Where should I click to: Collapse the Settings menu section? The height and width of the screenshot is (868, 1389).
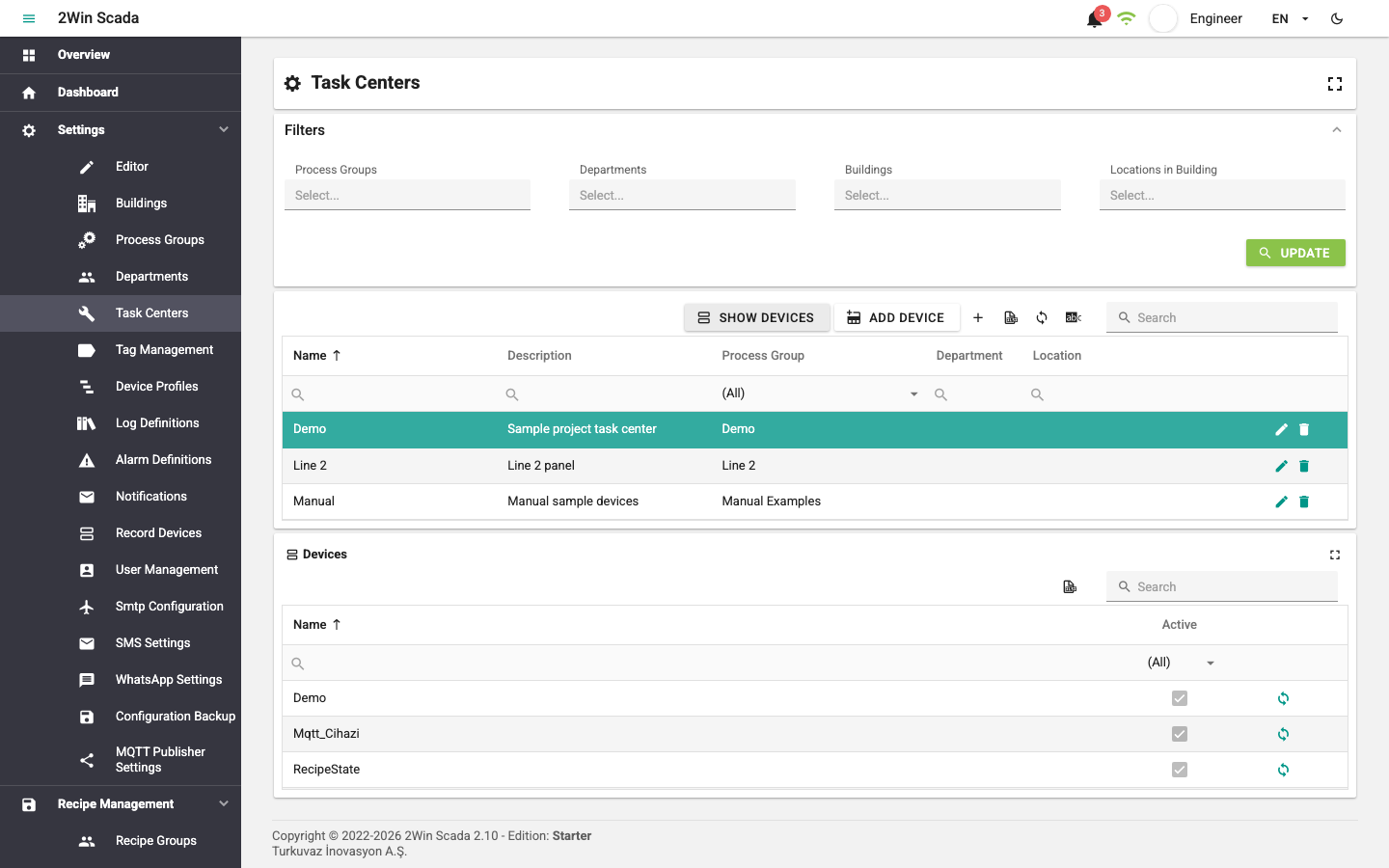(121, 129)
